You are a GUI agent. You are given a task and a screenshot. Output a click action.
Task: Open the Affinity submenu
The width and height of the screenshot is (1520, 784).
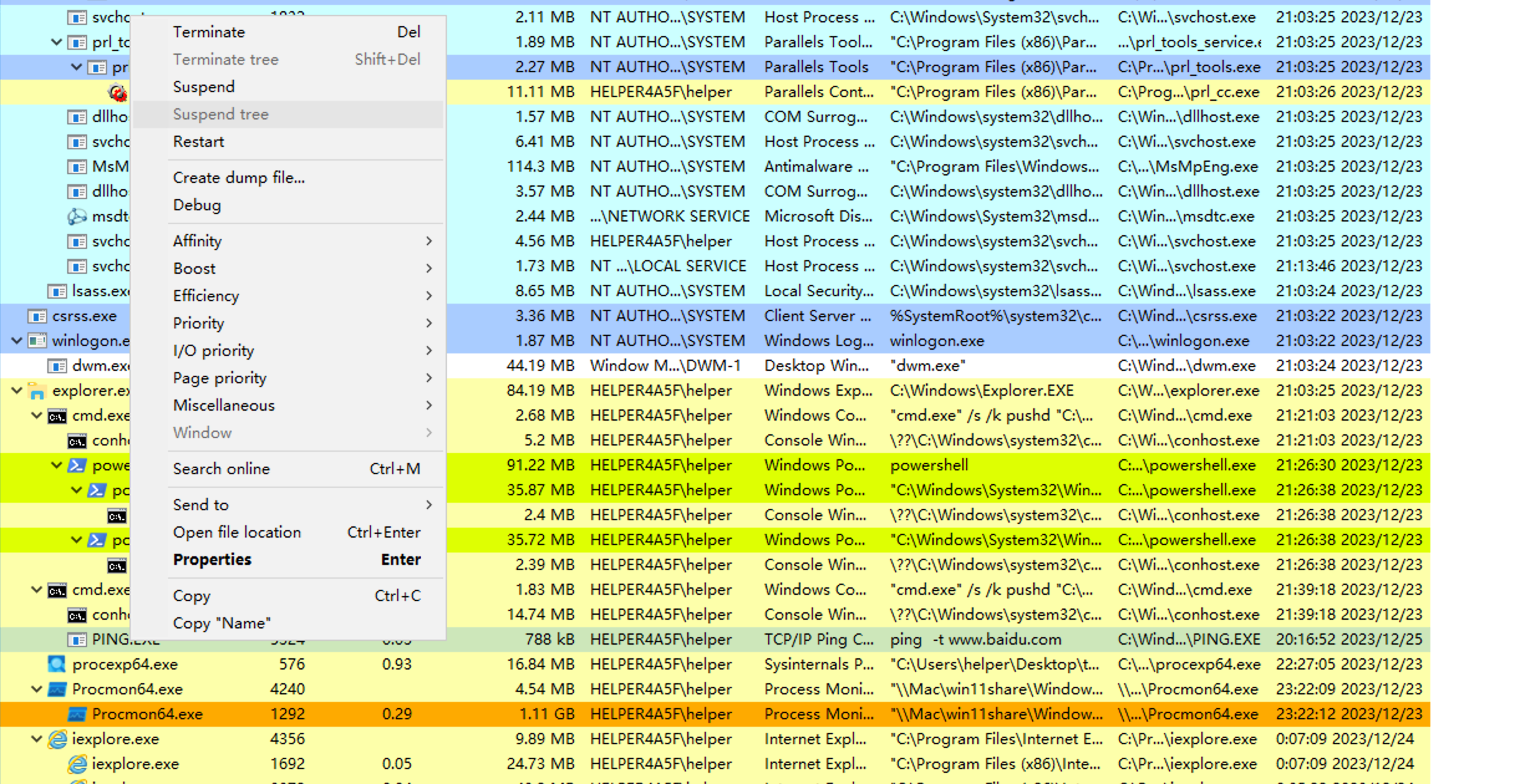[289, 241]
